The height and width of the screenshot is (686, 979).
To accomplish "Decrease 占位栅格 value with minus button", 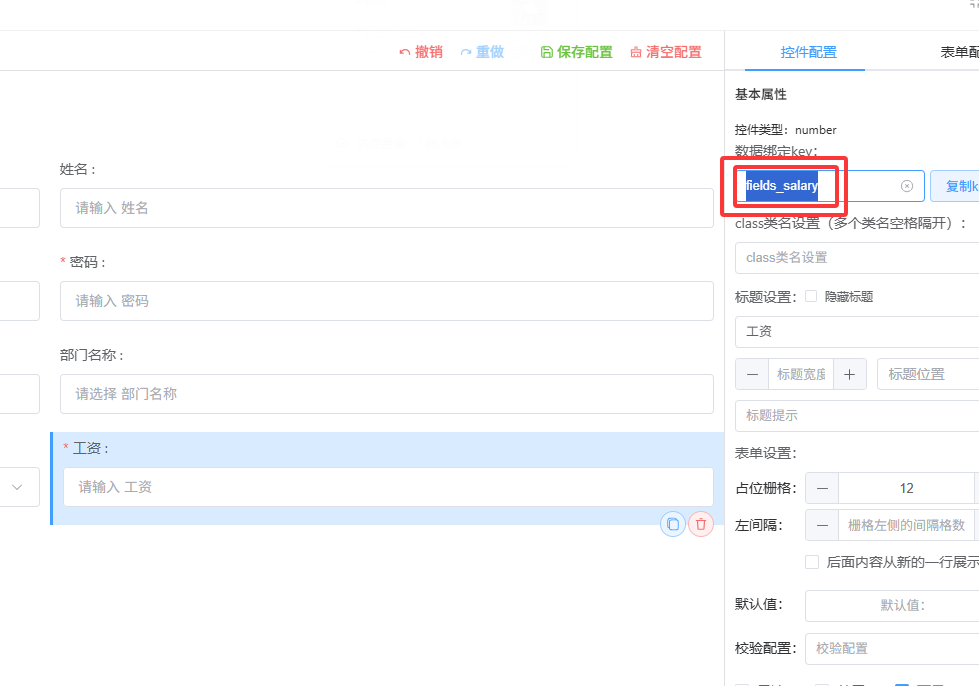I will click(x=822, y=488).
